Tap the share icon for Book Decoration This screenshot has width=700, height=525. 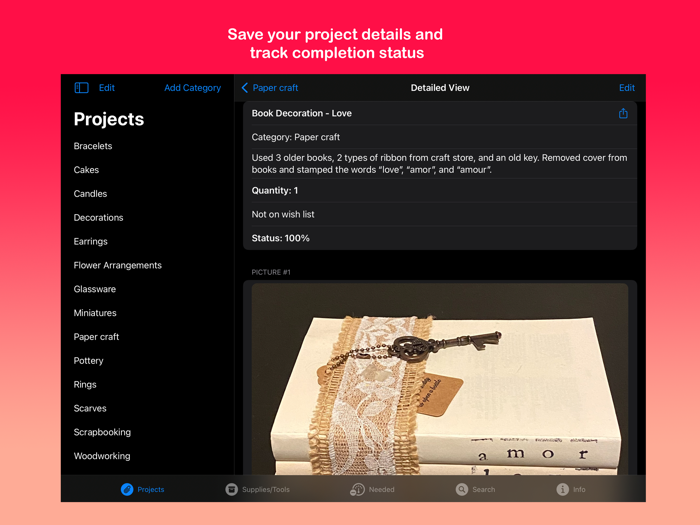pos(623,113)
